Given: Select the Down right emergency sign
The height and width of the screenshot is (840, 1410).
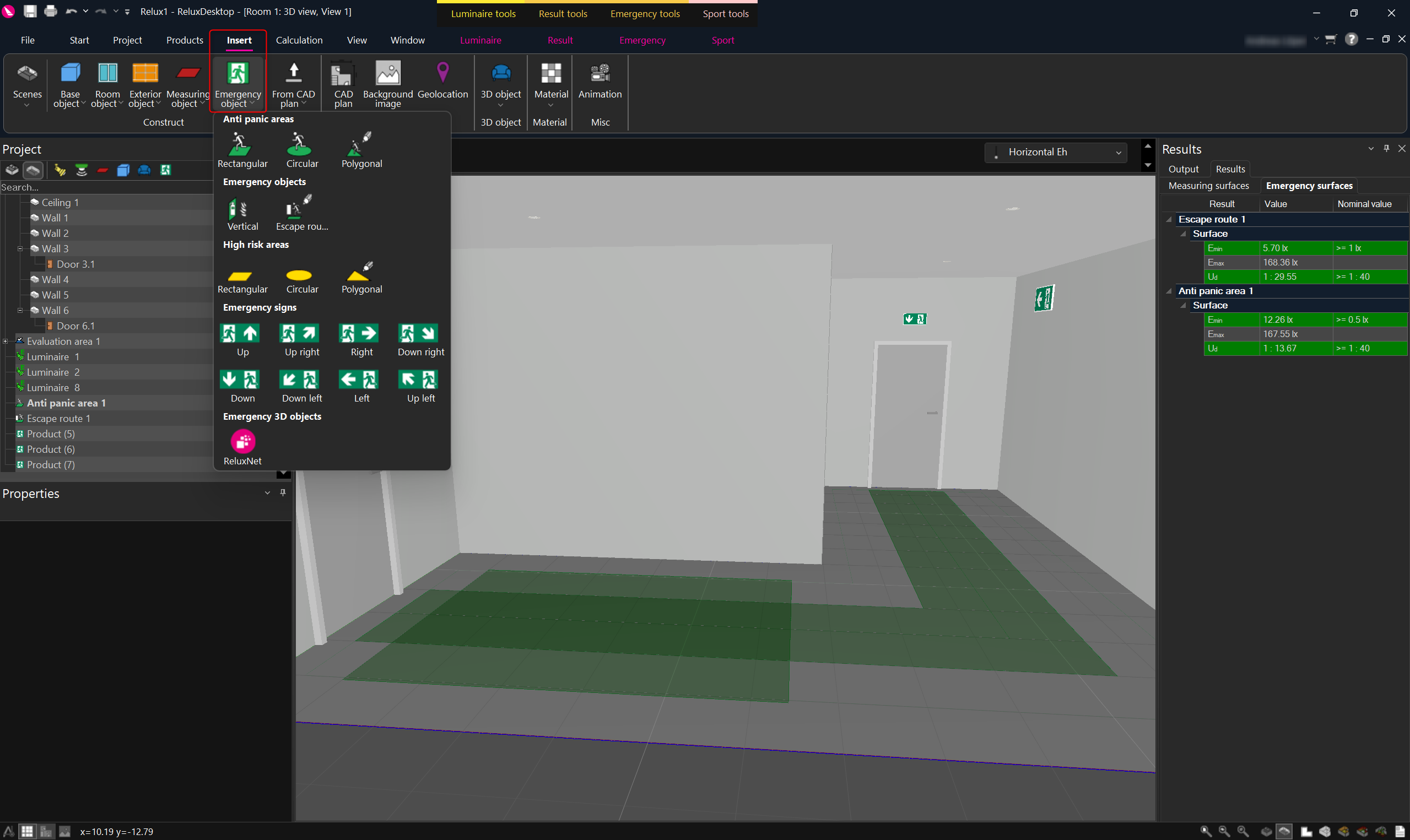Looking at the screenshot, I should point(421,340).
